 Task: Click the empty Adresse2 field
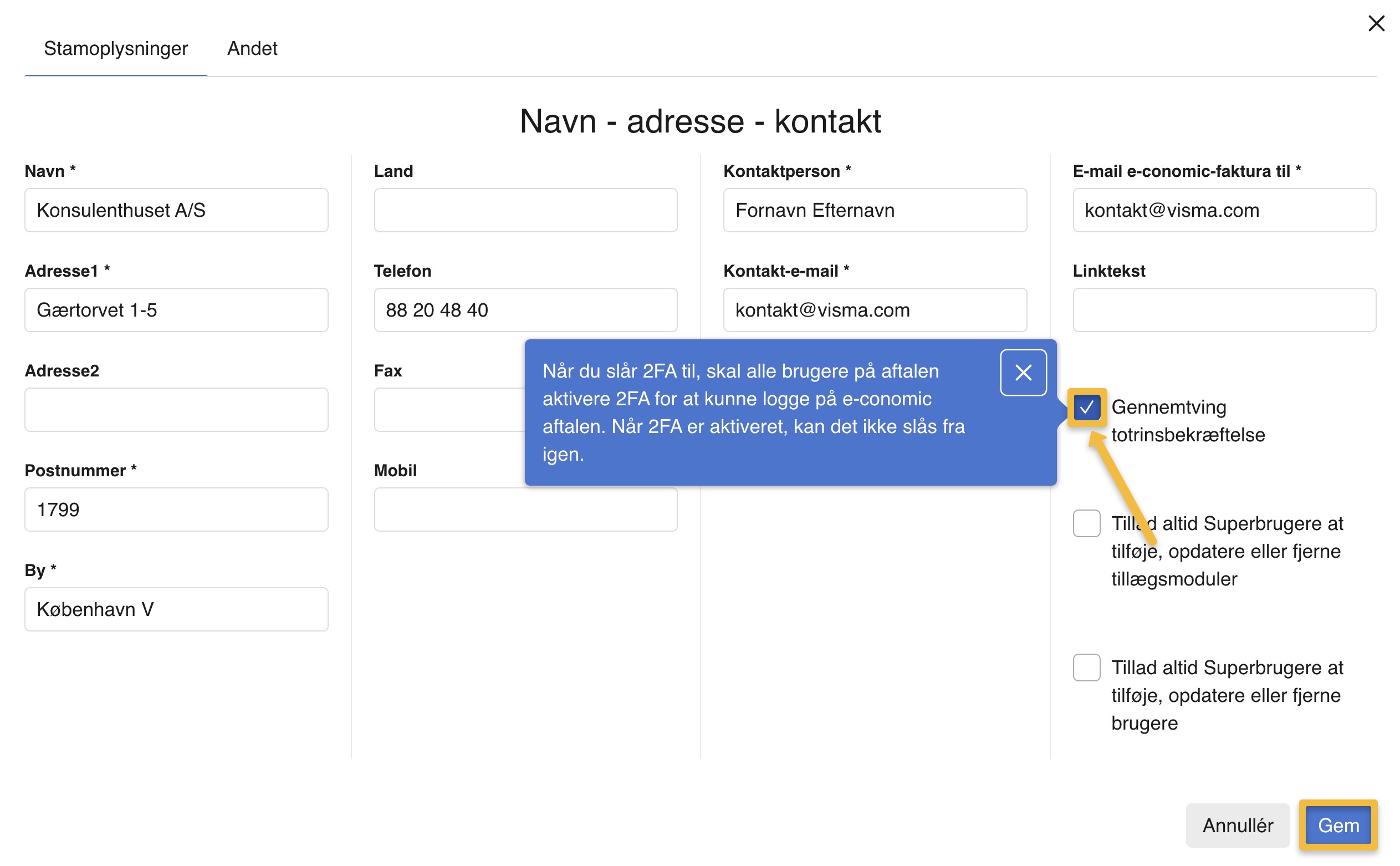[176, 410]
